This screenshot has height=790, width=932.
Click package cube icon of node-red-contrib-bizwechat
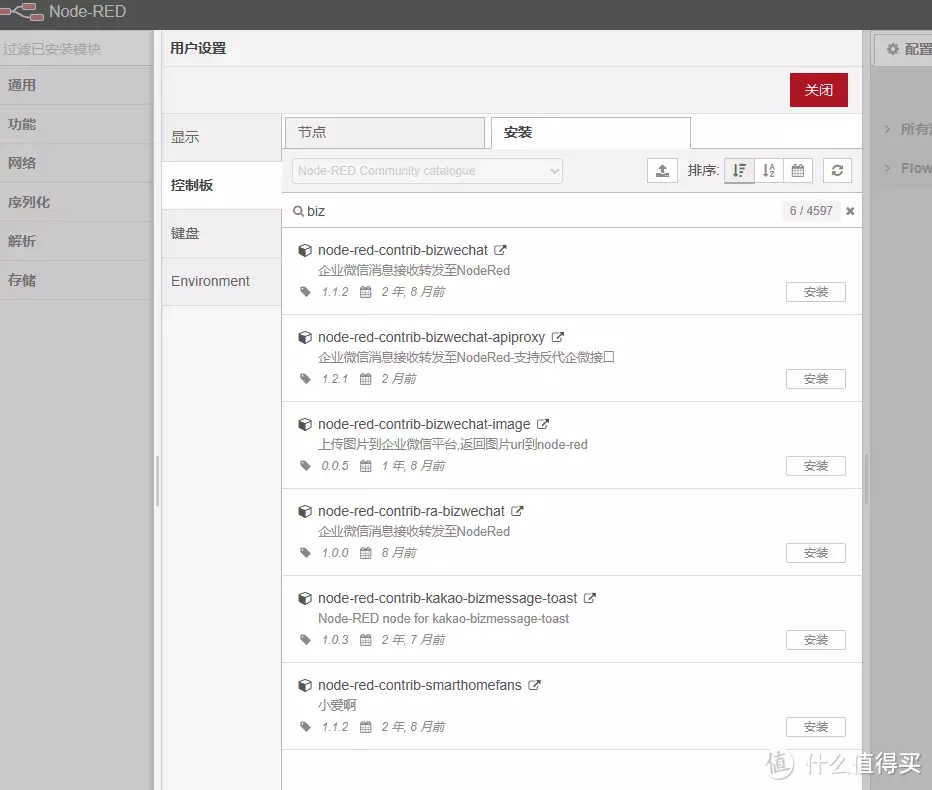coord(305,250)
